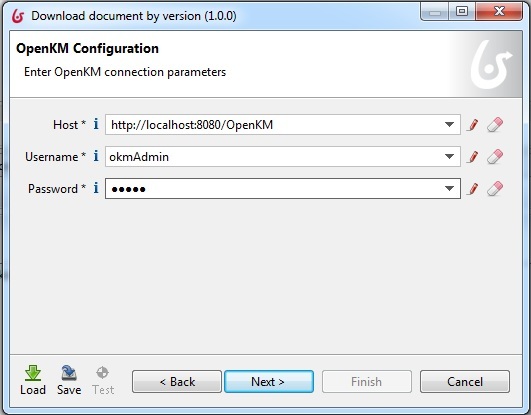The width and height of the screenshot is (531, 415).
Task: Click the info icon next to Password
Action: 96,188
